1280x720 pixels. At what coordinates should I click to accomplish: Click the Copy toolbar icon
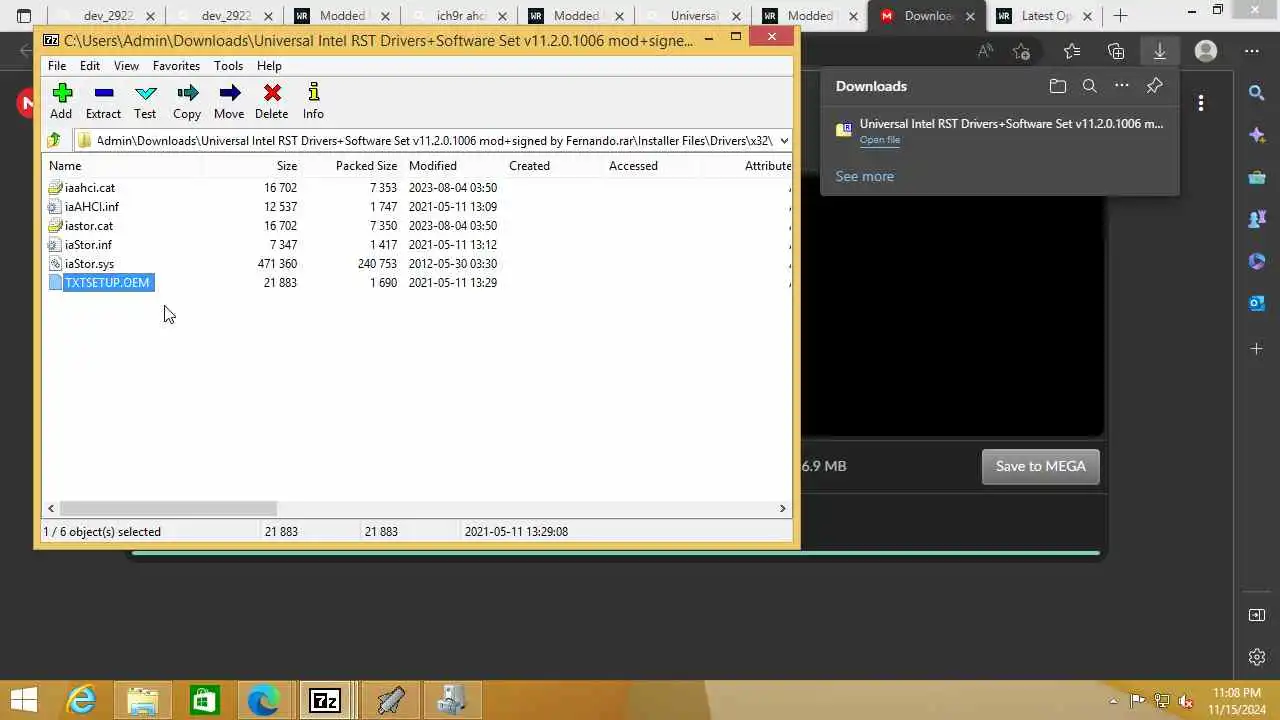click(187, 101)
